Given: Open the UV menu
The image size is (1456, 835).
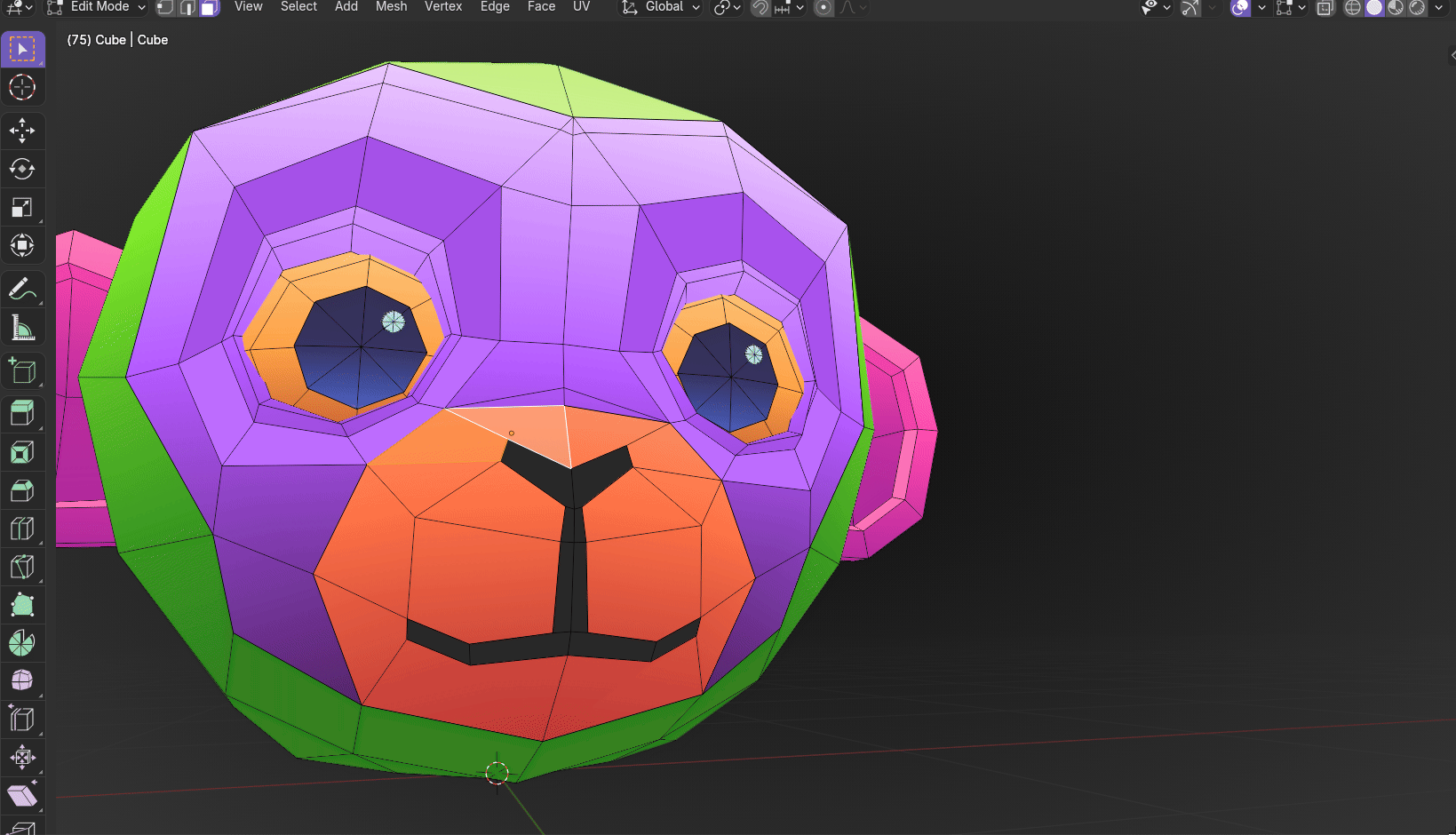Looking at the screenshot, I should [x=581, y=7].
